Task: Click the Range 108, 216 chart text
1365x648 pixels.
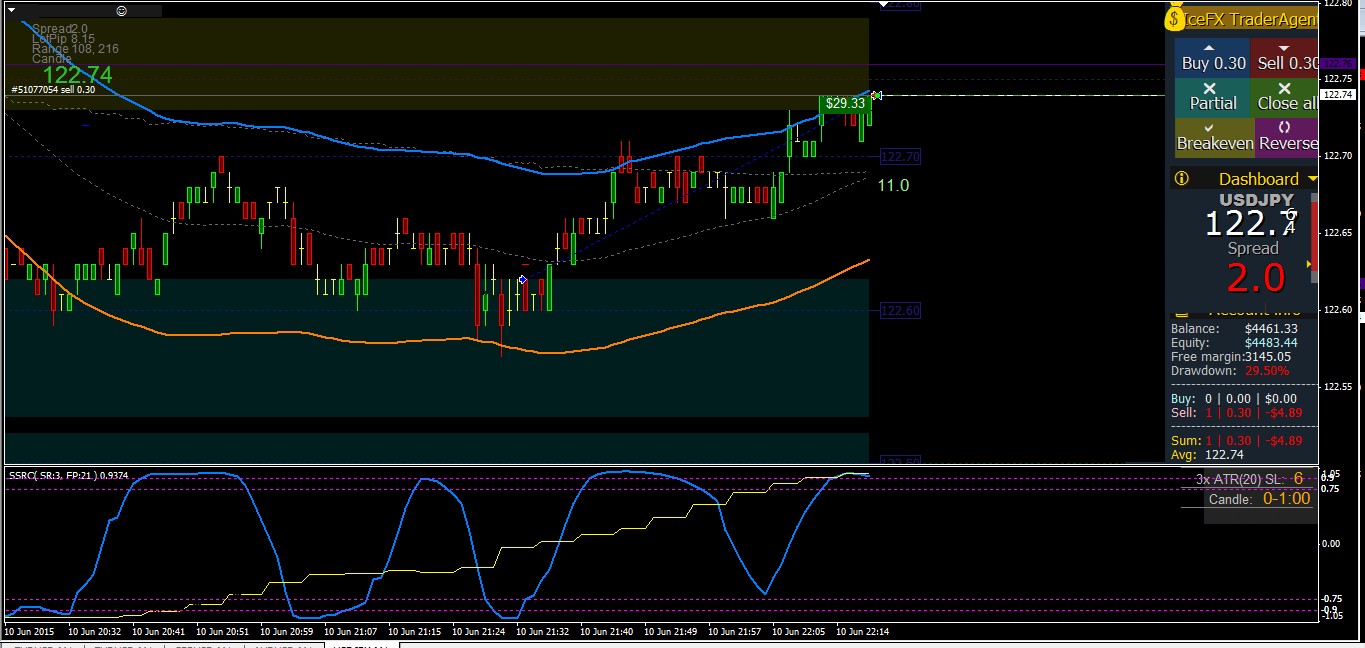Action: [75, 48]
